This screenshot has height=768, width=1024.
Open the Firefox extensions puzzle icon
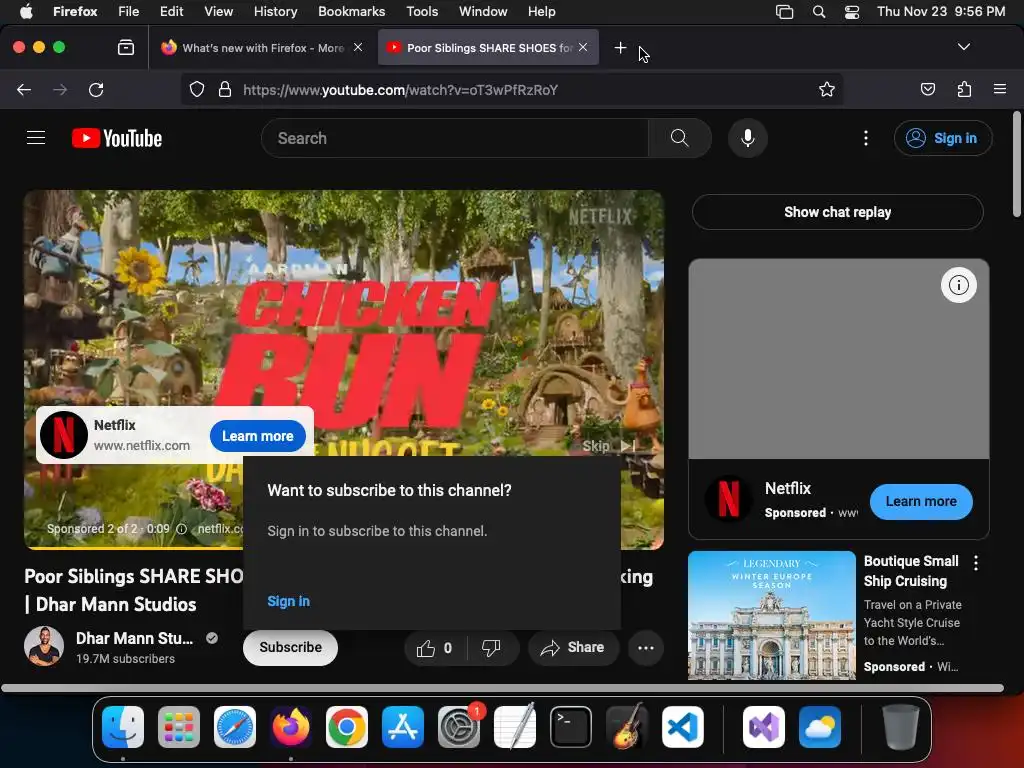(964, 89)
